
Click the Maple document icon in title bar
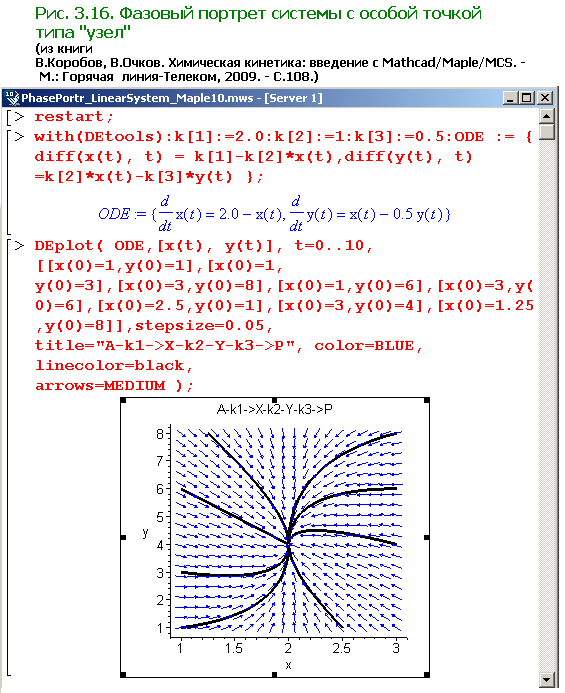[12, 98]
